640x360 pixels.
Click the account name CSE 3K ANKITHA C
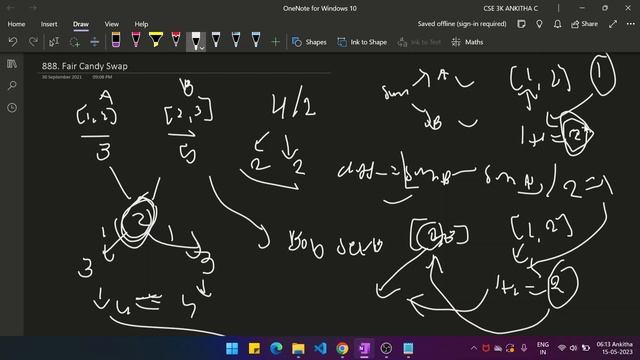coord(511,8)
